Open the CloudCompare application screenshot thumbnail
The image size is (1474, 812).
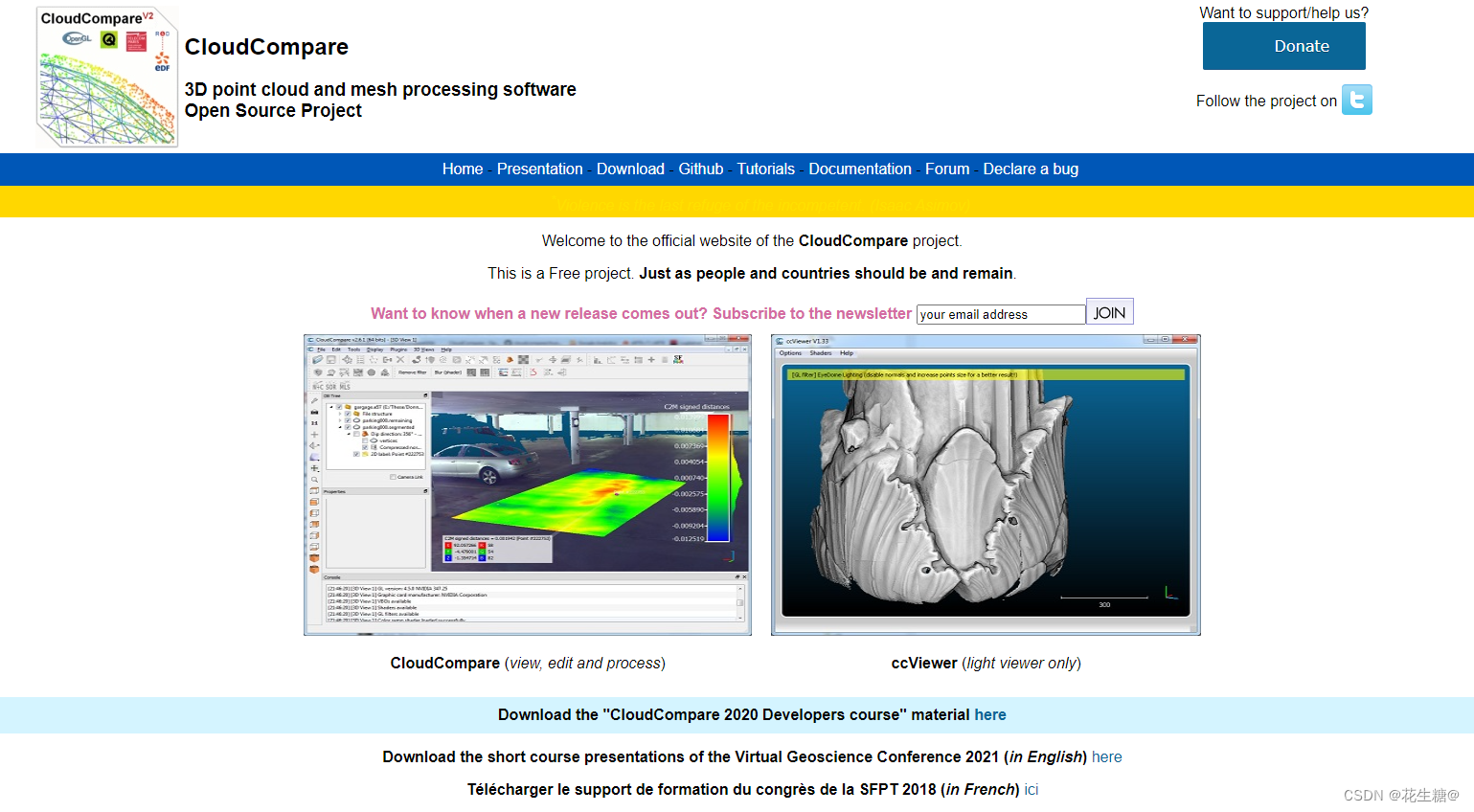tap(528, 485)
